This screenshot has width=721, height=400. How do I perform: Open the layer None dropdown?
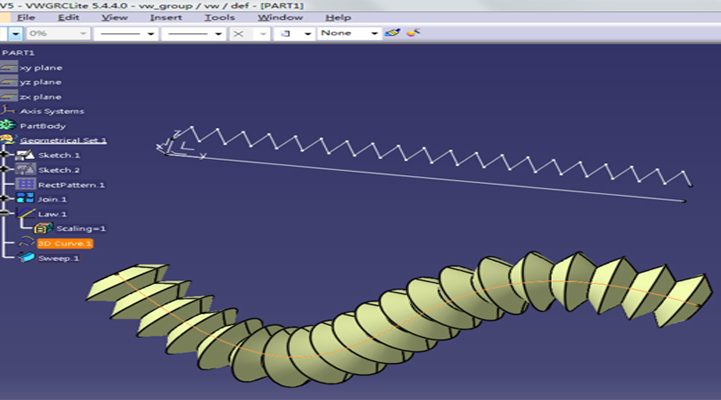click(x=374, y=33)
